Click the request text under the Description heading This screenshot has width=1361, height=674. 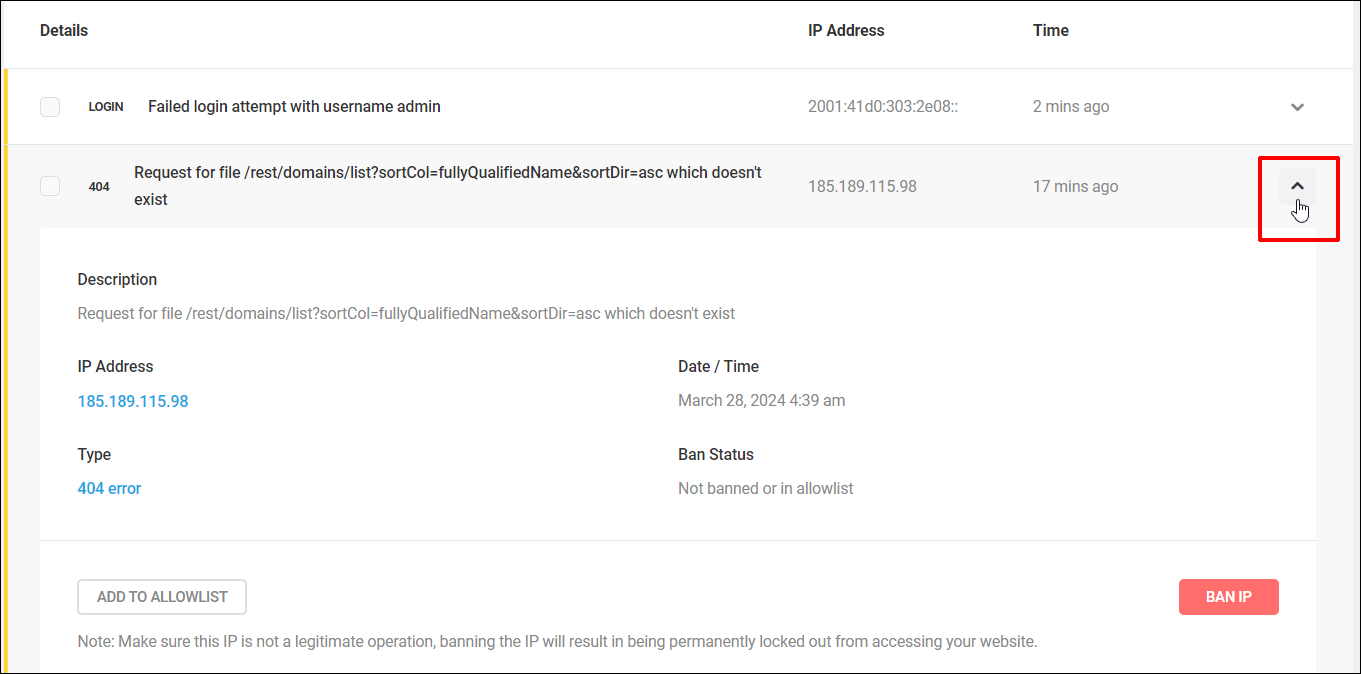[x=406, y=314]
